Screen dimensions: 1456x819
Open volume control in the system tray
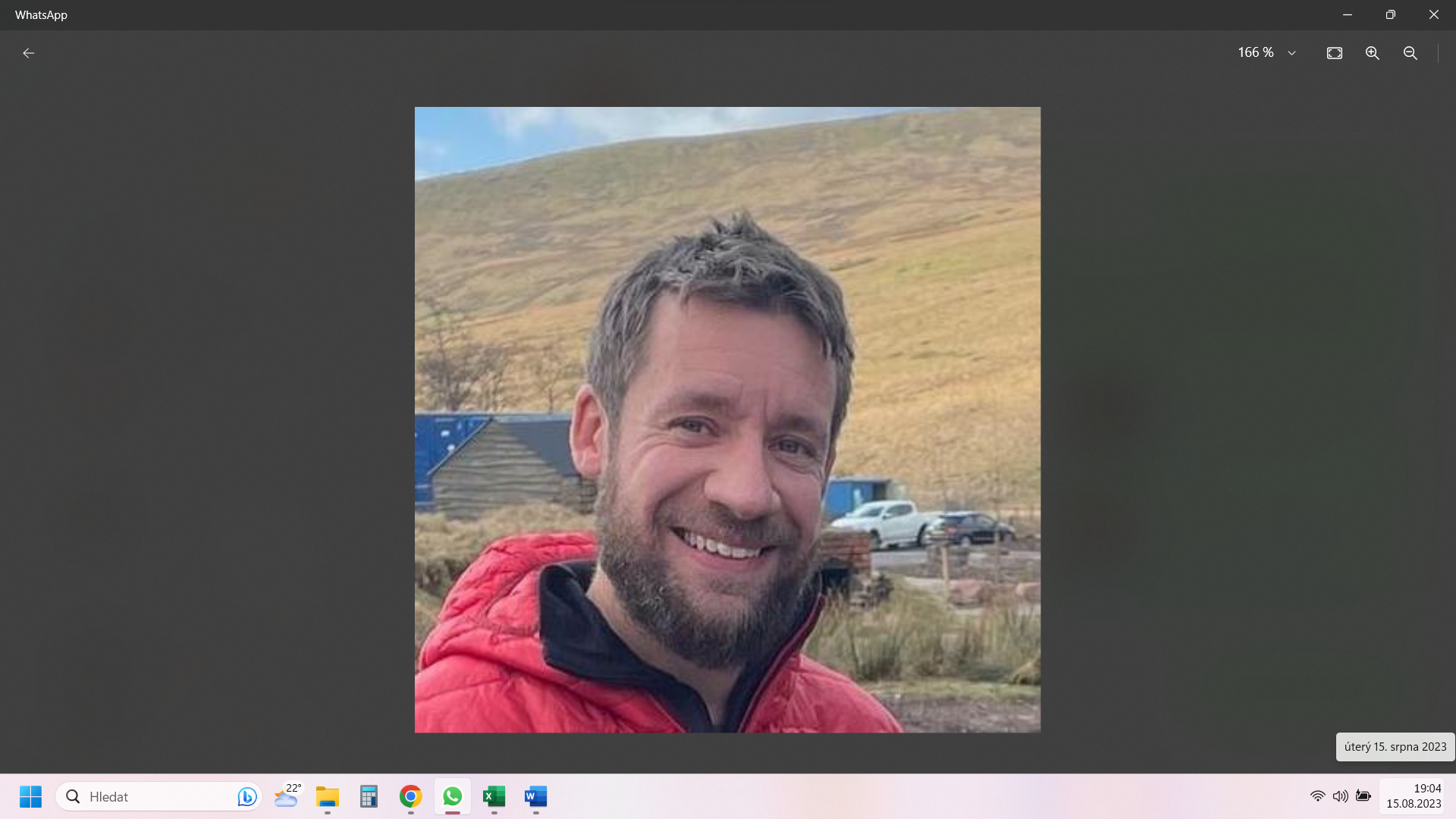tap(1340, 796)
